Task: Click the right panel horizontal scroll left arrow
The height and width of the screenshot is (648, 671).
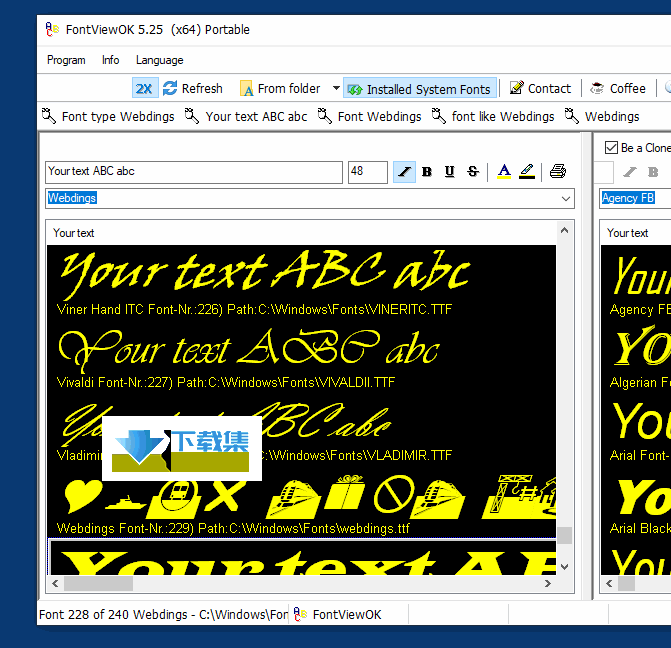Action: click(x=609, y=583)
